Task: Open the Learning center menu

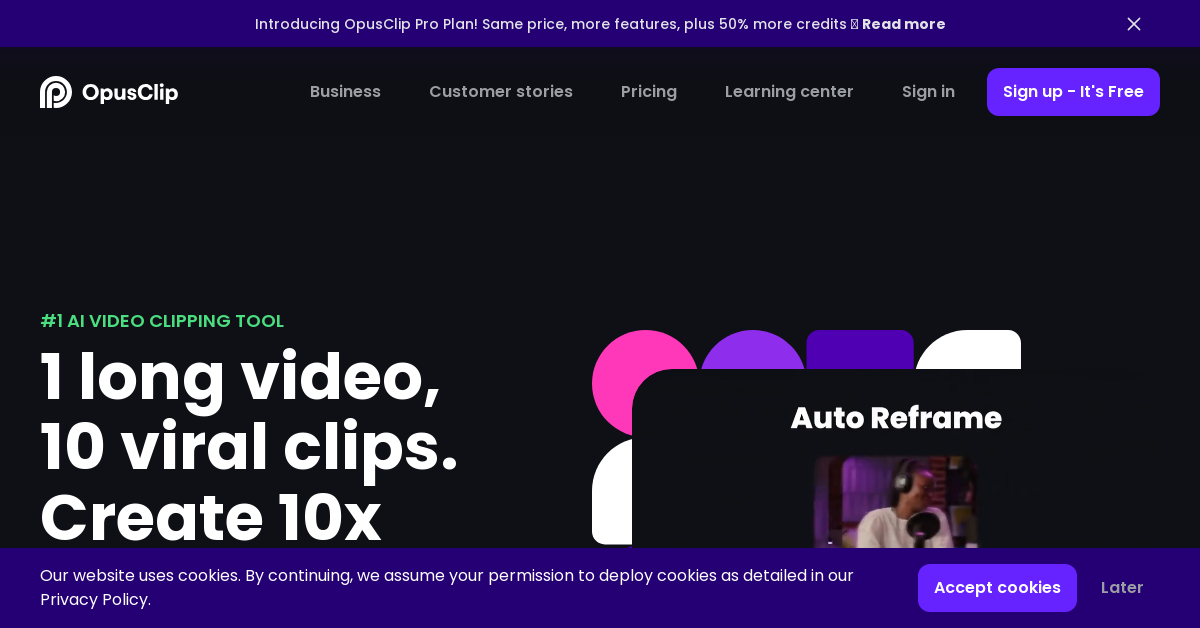Action: point(789,91)
